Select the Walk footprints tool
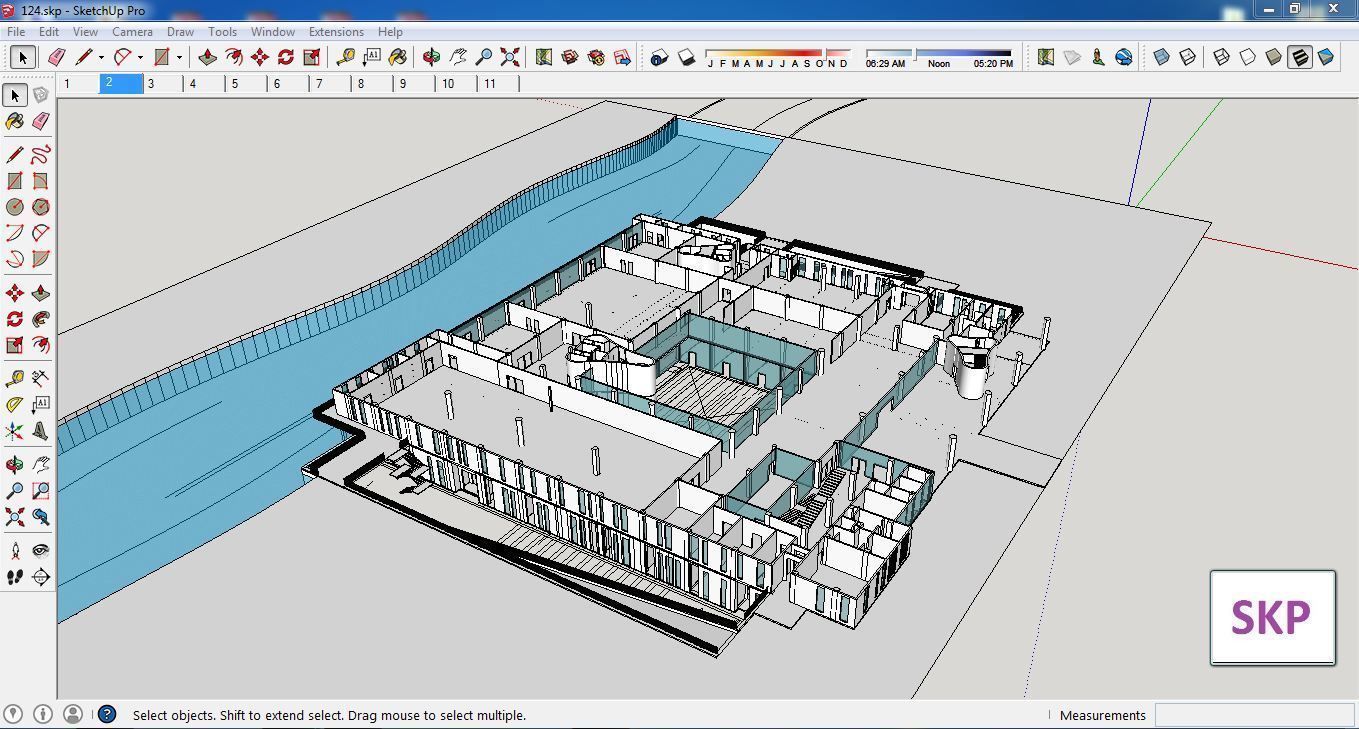 coord(15,577)
